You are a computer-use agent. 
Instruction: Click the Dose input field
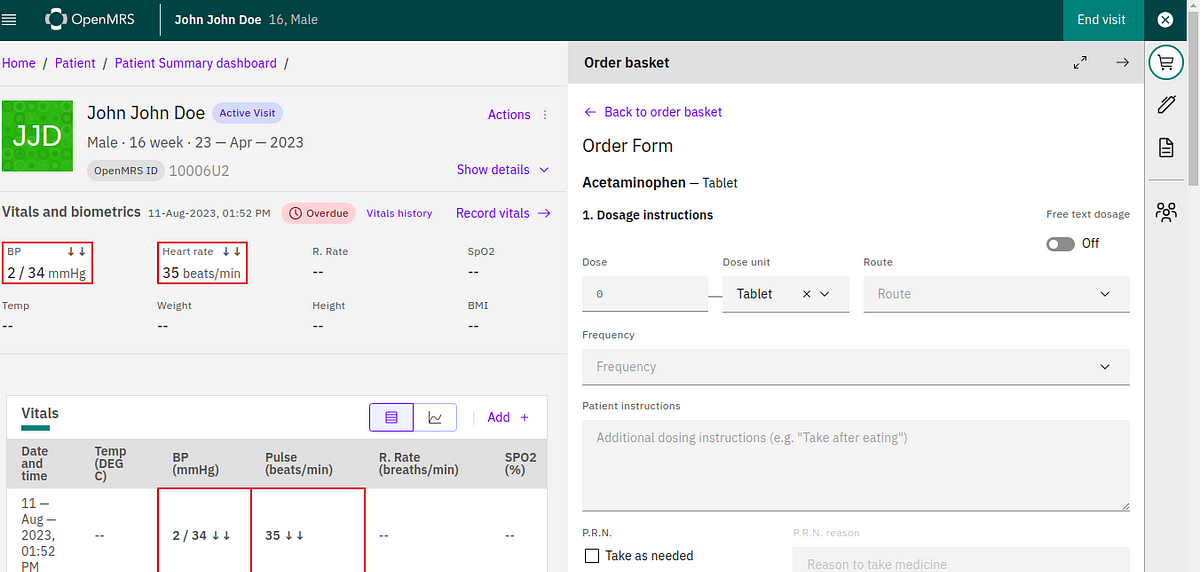tap(645, 294)
